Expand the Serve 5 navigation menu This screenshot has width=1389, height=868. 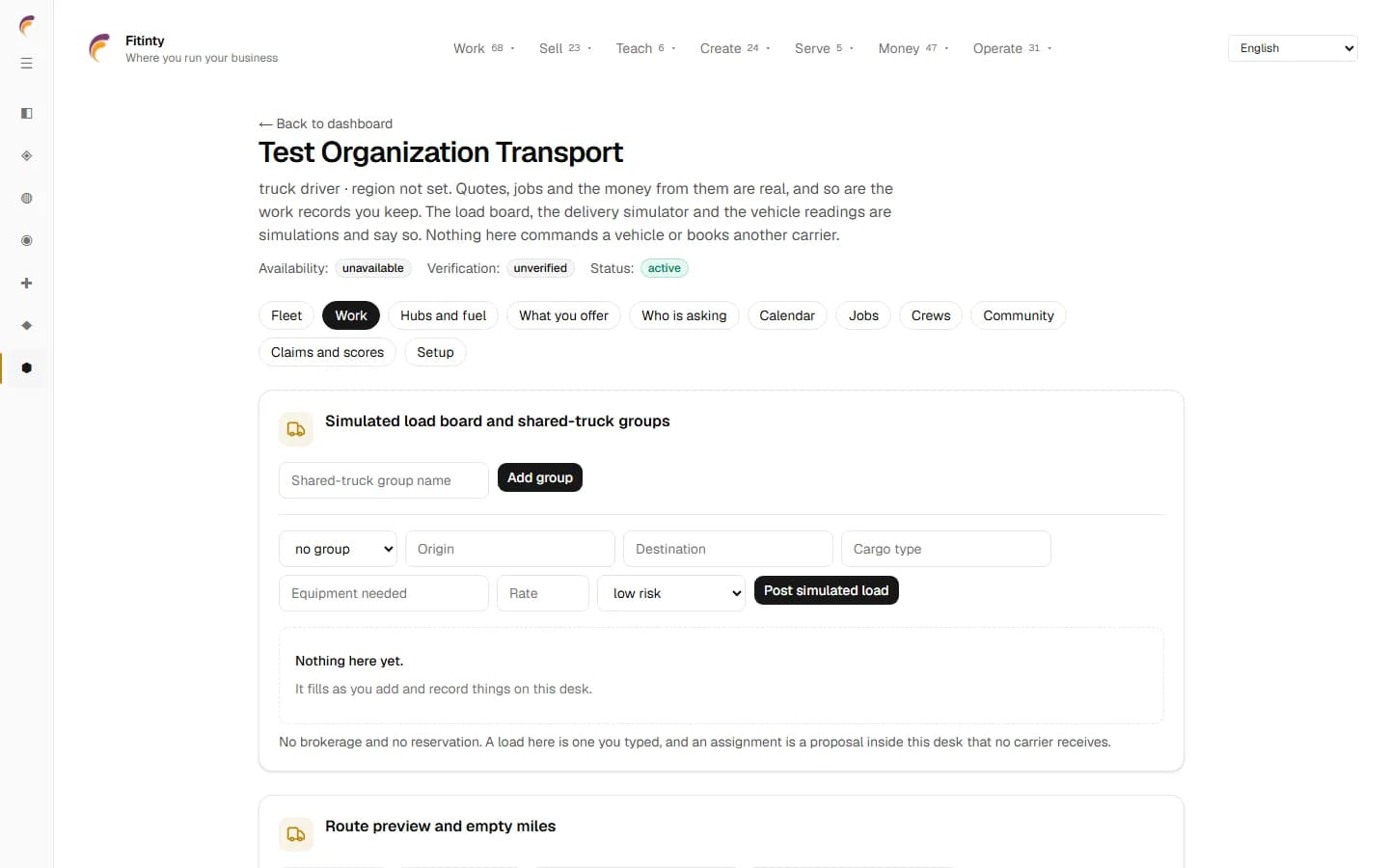[x=824, y=48]
